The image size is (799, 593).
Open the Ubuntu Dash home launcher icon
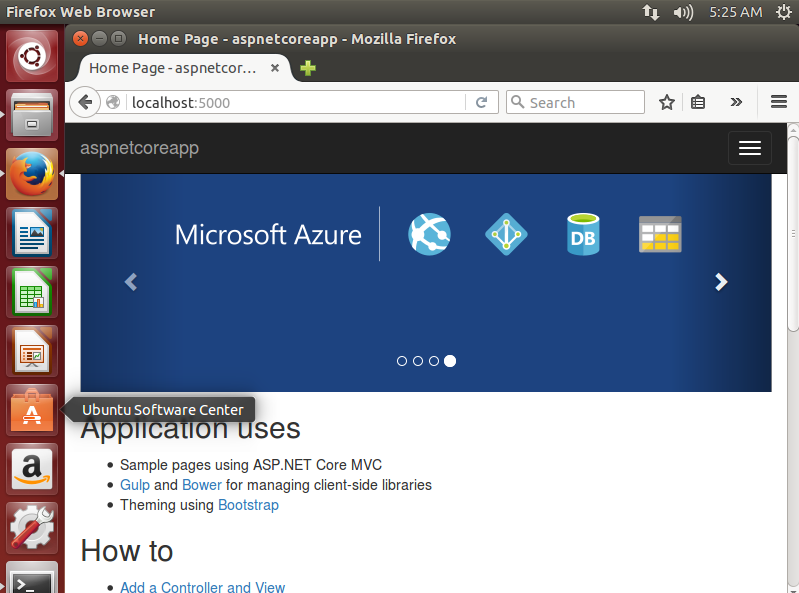(32, 56)
